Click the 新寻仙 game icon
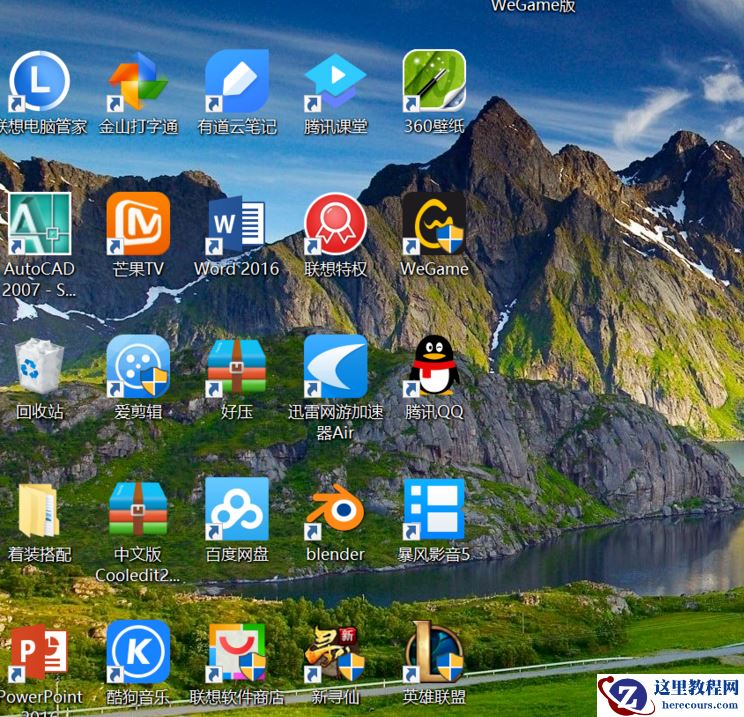This screenshot has height=717, width=744. click(335, 652)
